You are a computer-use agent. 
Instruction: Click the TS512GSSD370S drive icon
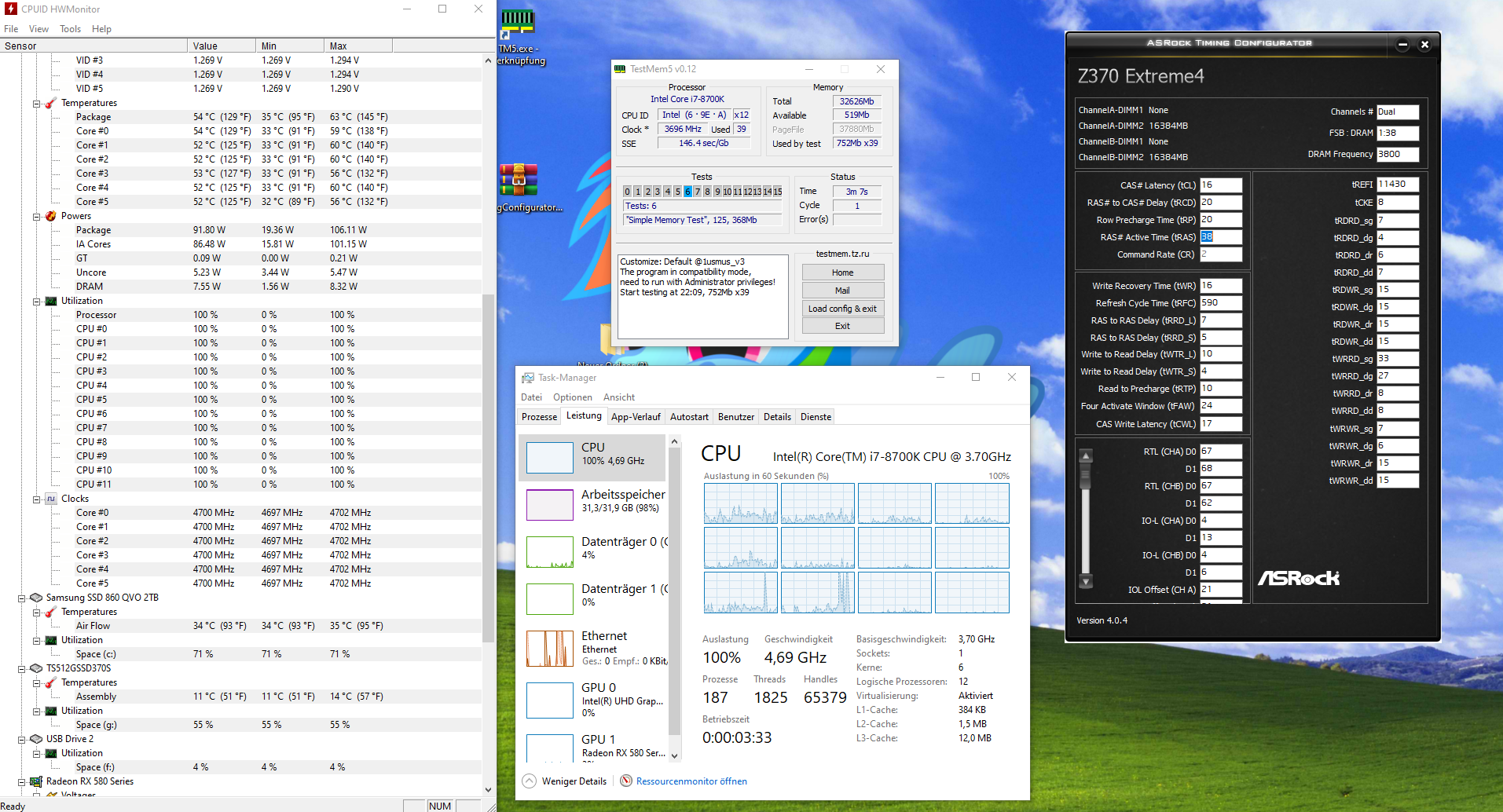(x=36, y=668)
